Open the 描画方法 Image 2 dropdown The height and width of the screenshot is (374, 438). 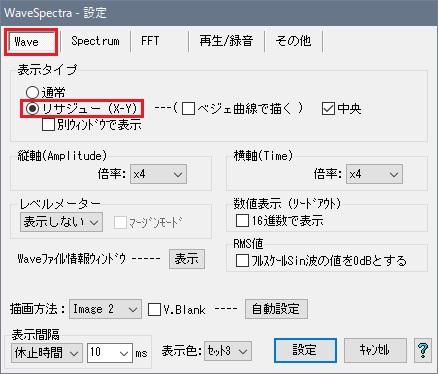click(x=105, y=309)
